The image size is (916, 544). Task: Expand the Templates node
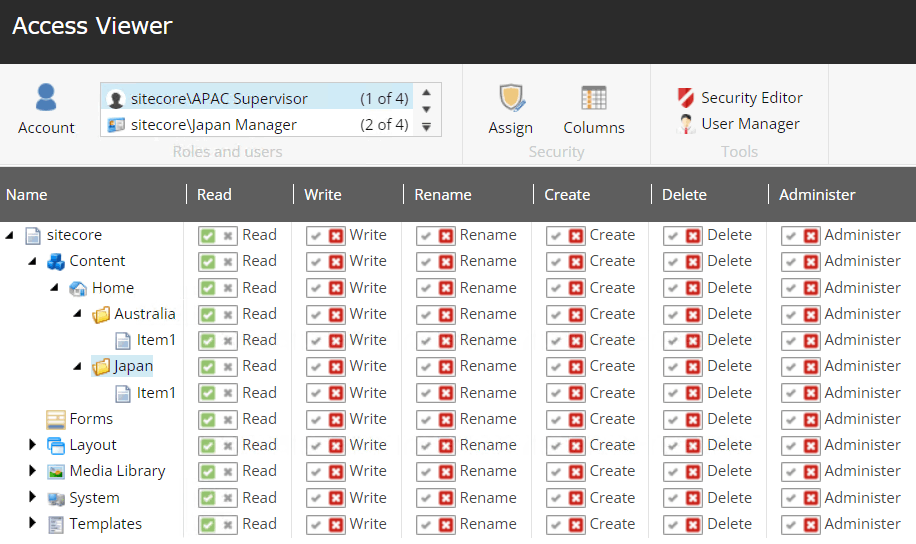coord(32,523)
